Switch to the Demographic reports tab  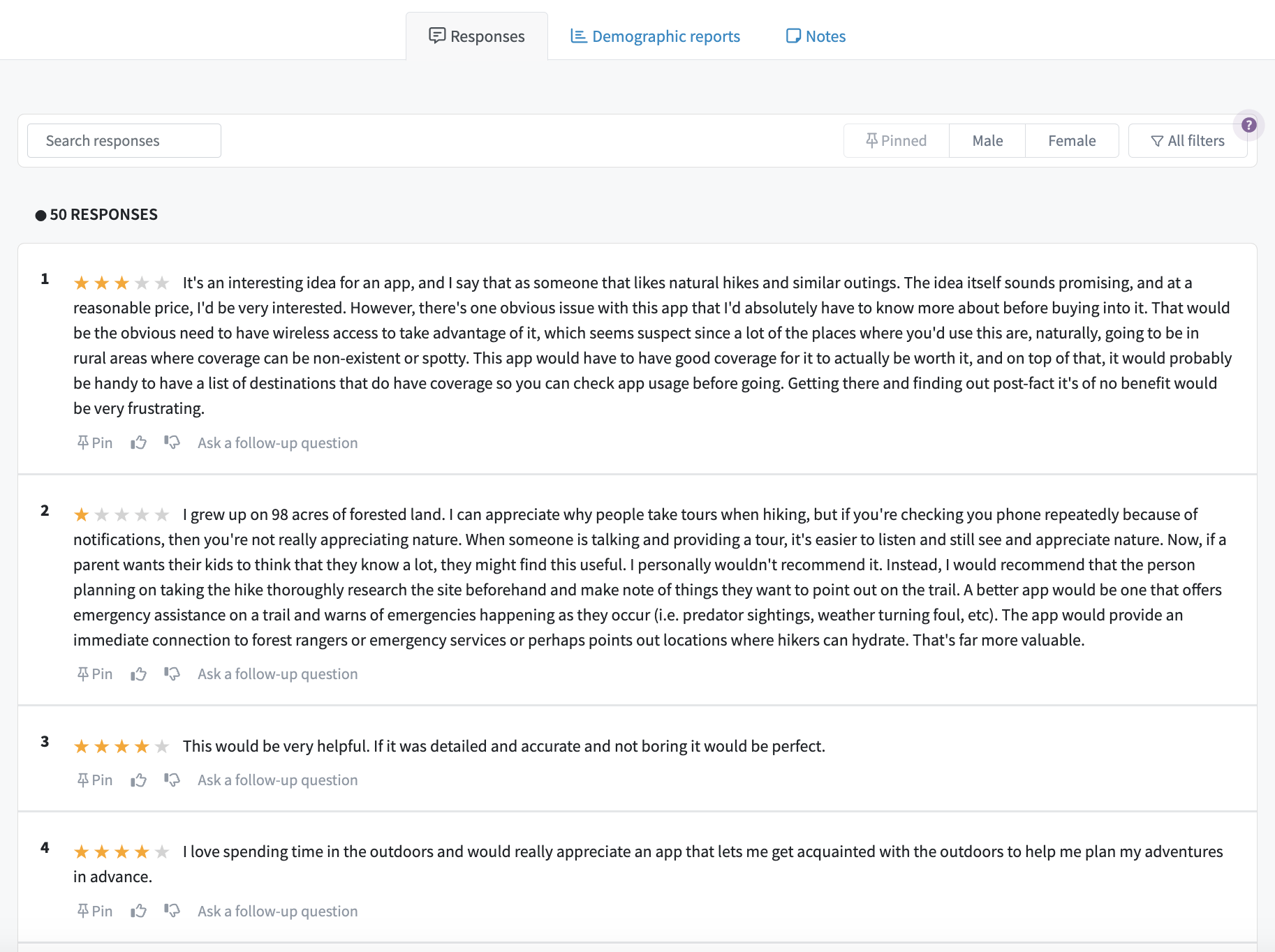pyautogui.click(x=655, y=36)
